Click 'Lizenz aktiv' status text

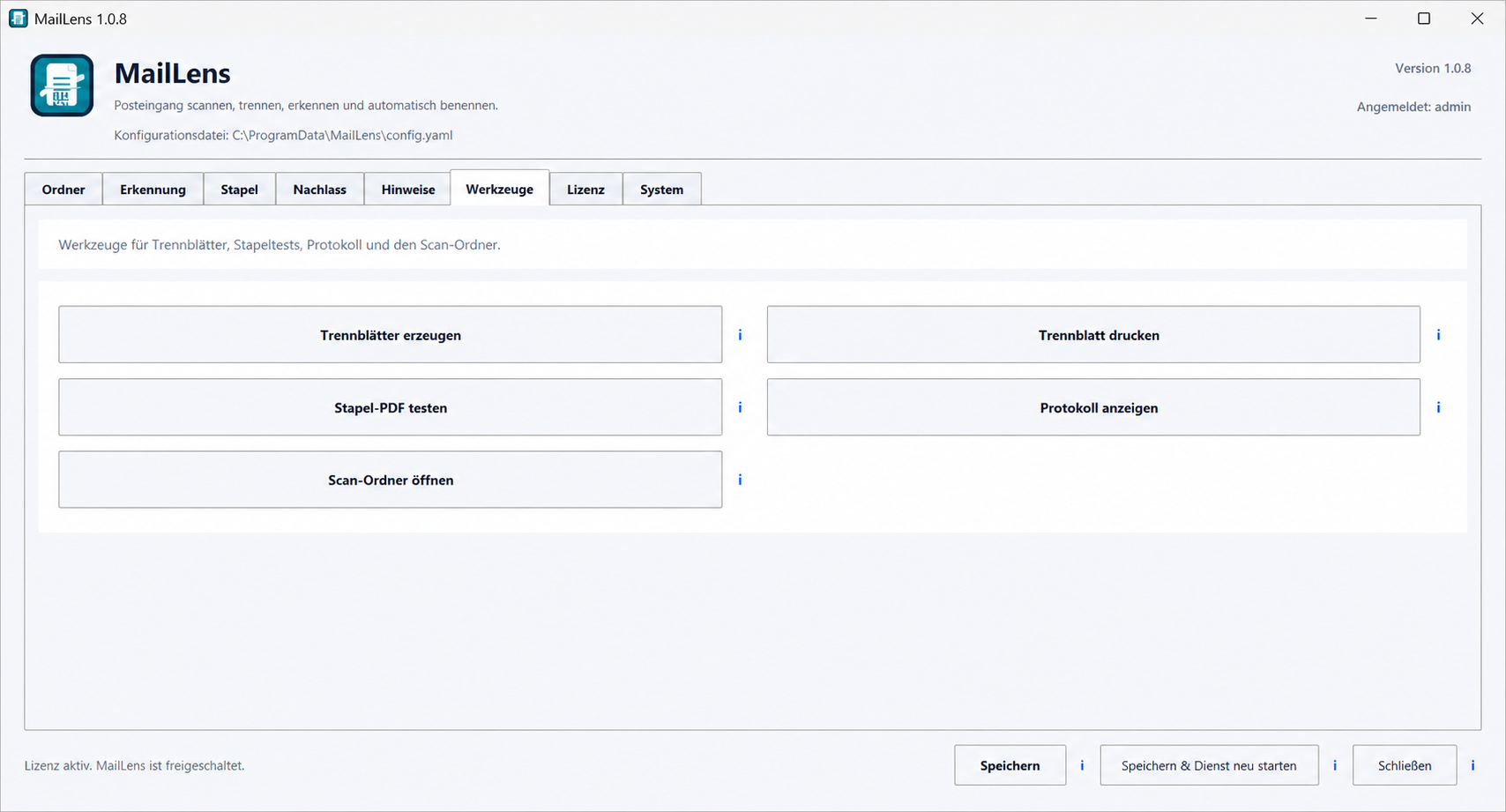tap(134, 765)
